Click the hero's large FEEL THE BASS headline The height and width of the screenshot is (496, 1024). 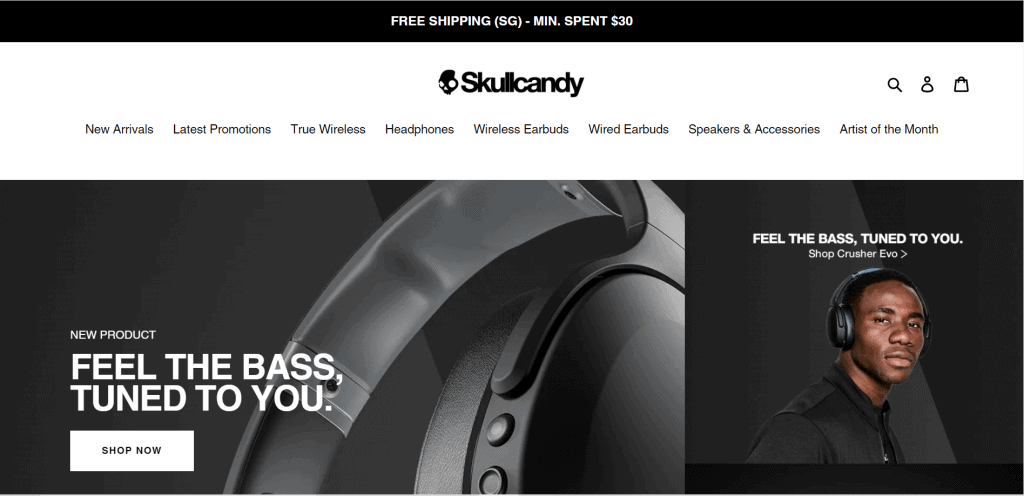click(208, 382)
